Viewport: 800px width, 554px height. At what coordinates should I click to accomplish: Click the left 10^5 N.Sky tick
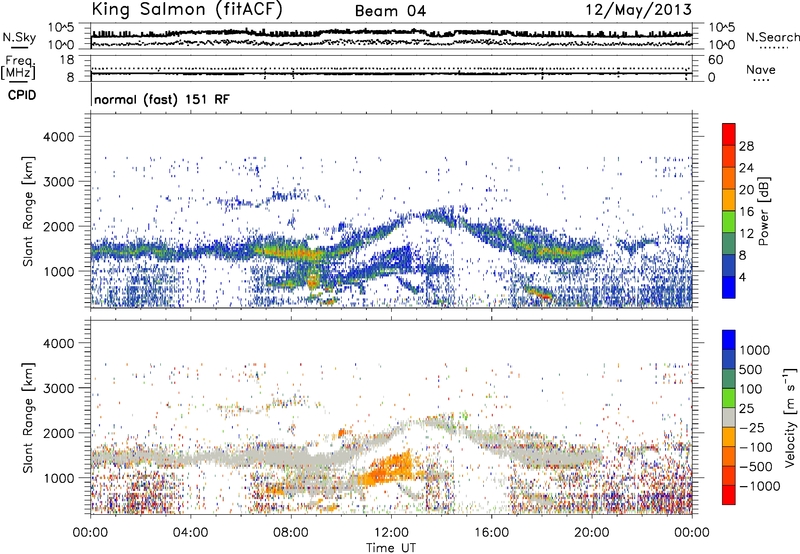tap(61, 28)
